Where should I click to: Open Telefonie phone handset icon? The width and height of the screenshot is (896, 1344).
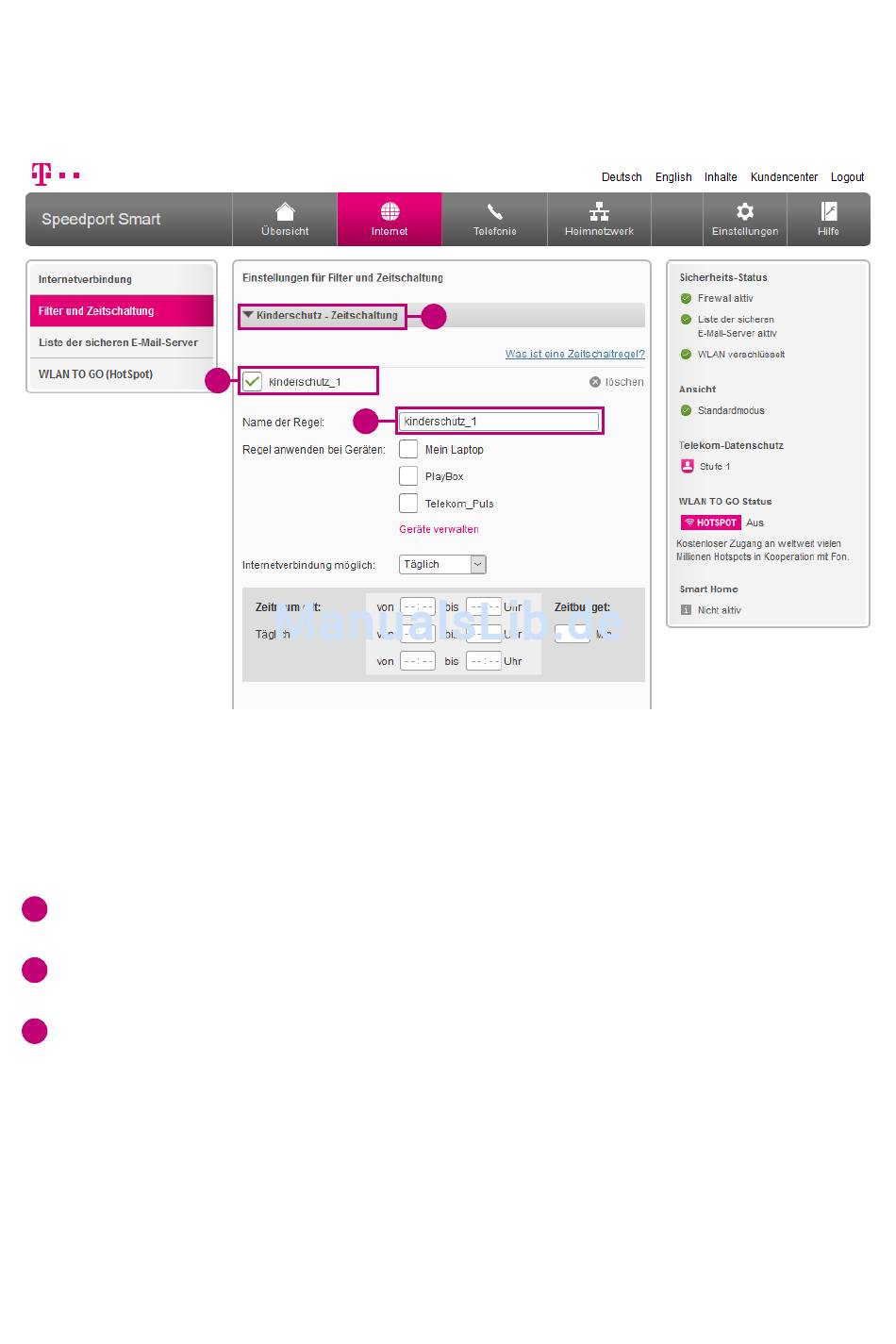point(494,211)
